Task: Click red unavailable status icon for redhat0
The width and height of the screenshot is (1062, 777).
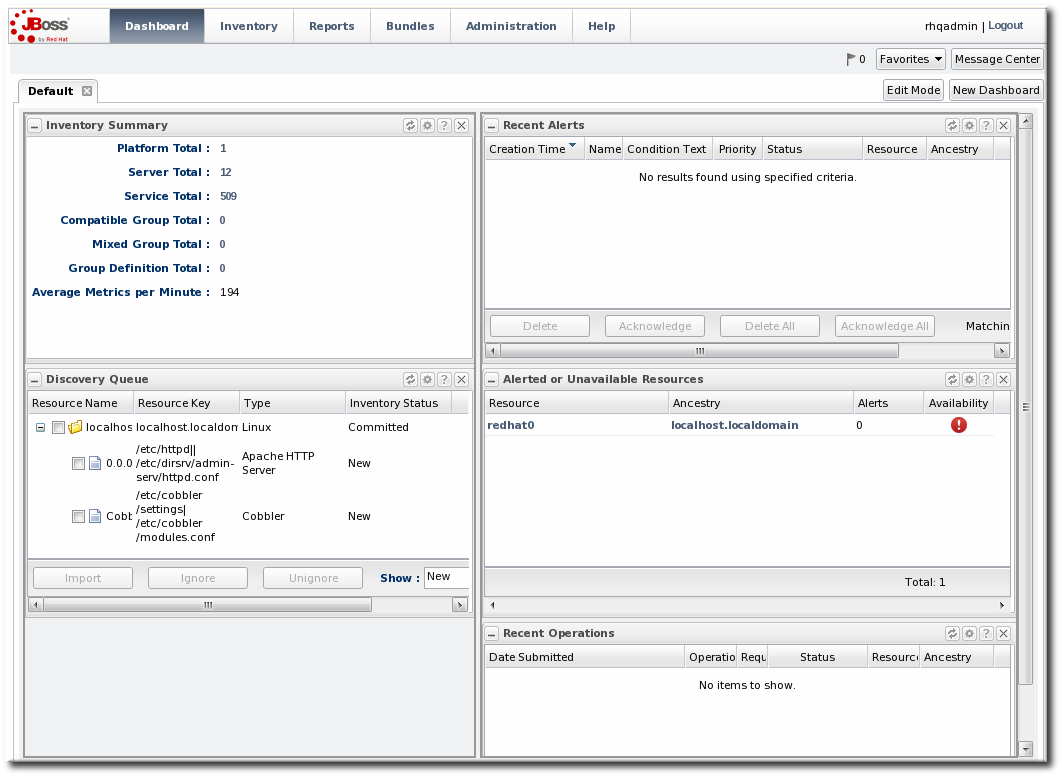Action: 959,425
